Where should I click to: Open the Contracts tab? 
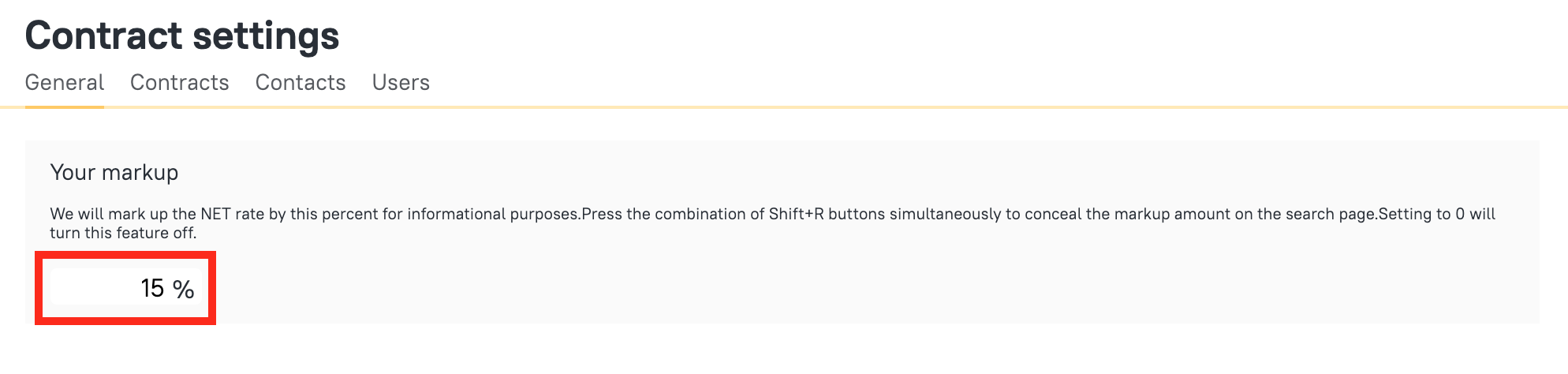pyautogui.click(x=179, y=83)
